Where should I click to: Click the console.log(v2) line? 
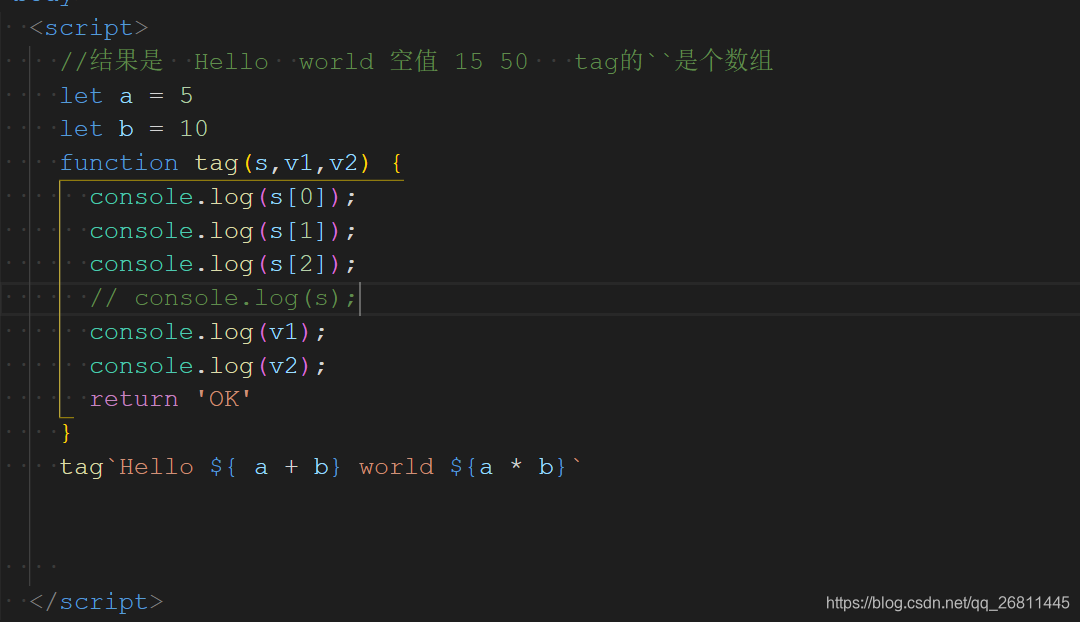[x=207, y=366]
